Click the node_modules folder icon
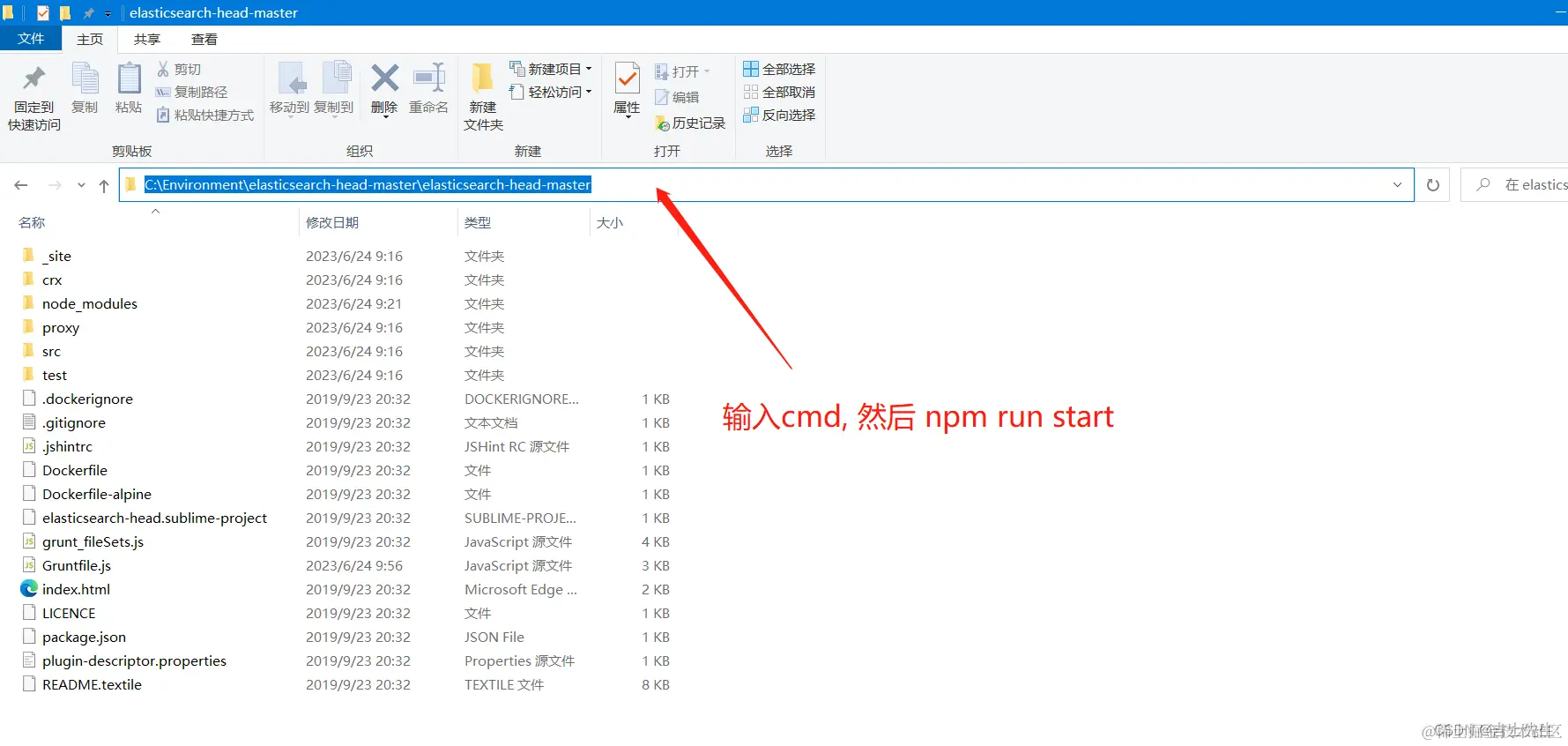This screenshot has width=1568, height=746. point(29,302)
